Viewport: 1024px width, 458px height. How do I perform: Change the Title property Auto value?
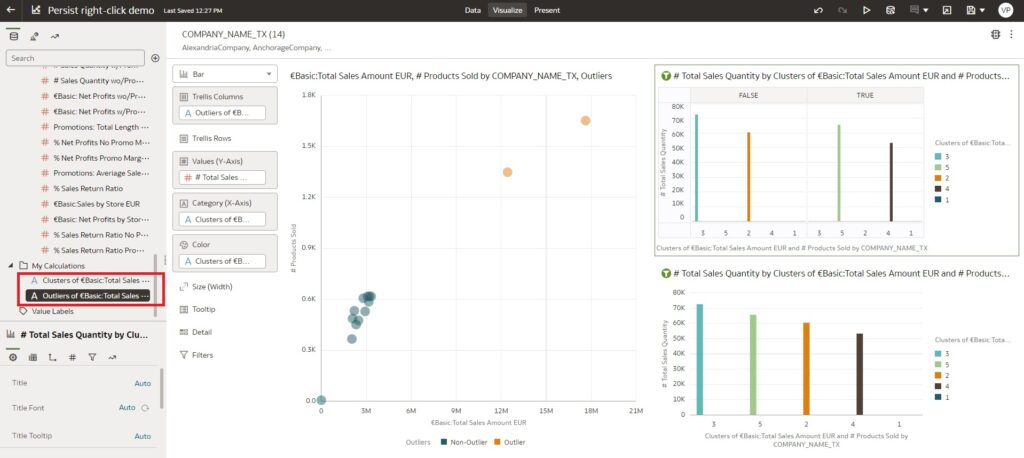pos(142,384)
